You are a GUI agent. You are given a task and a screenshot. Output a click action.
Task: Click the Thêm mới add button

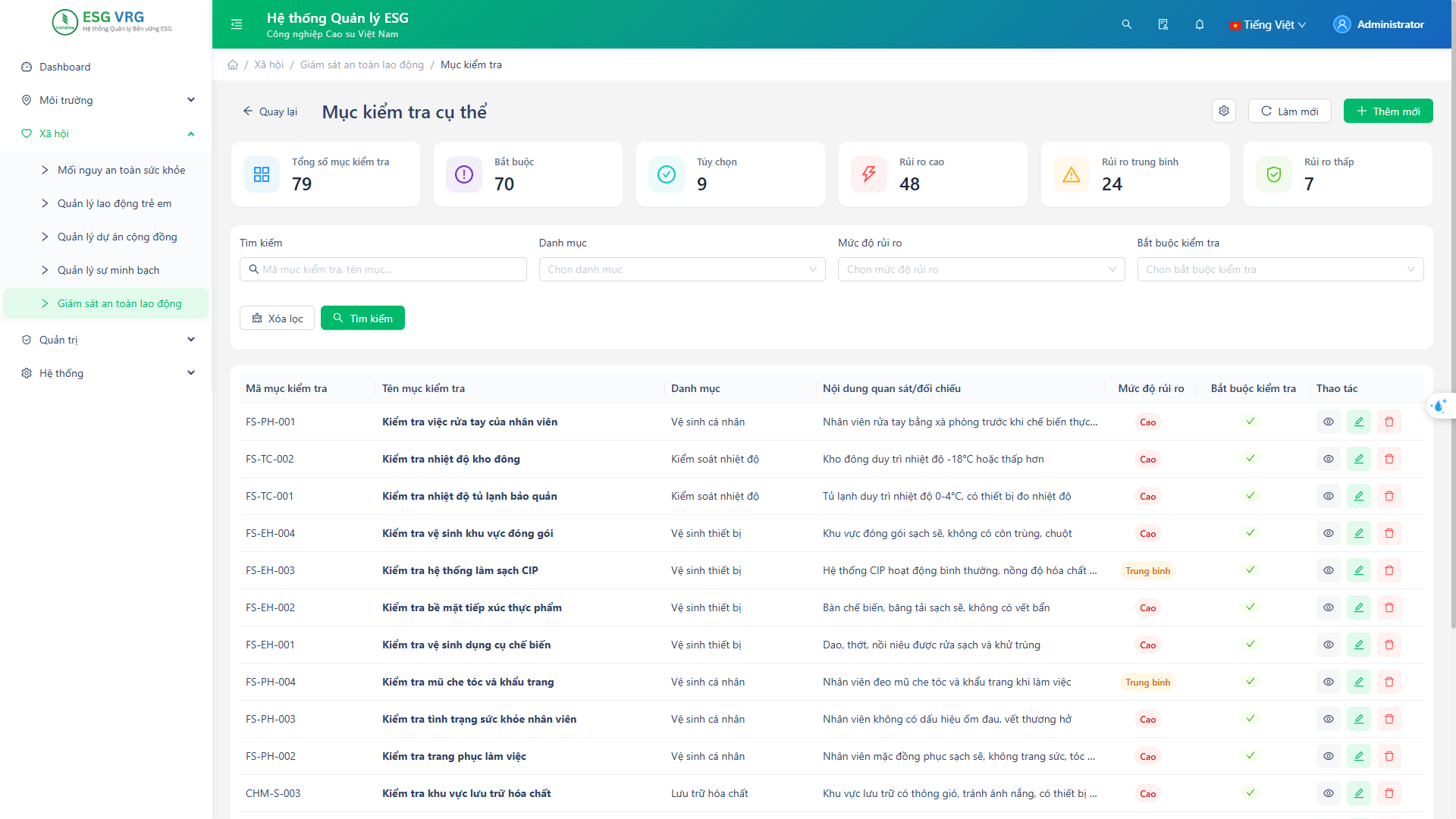1388,111
